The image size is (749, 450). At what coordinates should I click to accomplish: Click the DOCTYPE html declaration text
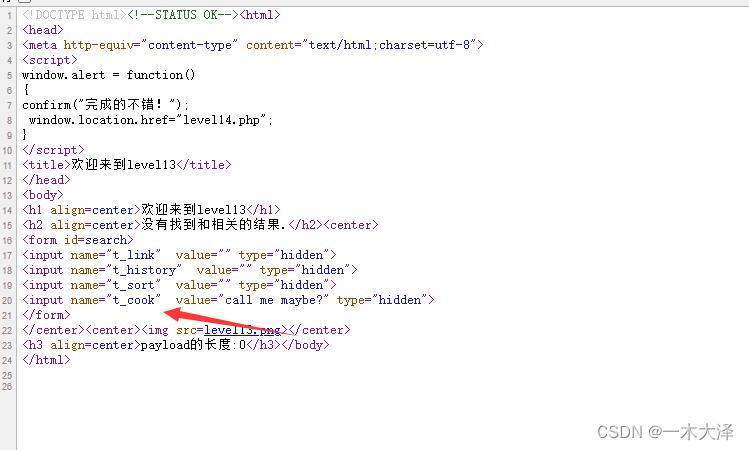pos(74,15)
